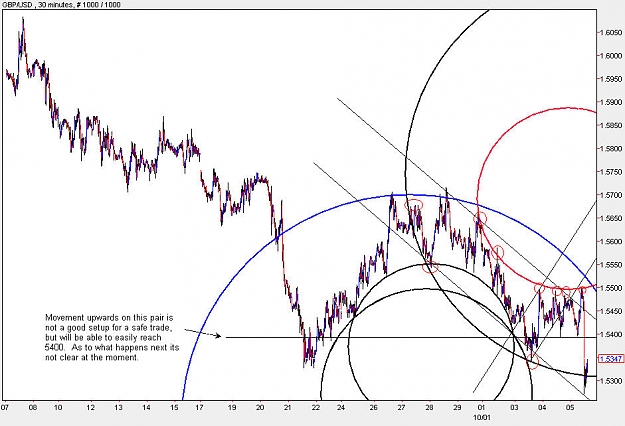Click the 1.5400 price axis label
625x426 pixels.
click(611, 334)
